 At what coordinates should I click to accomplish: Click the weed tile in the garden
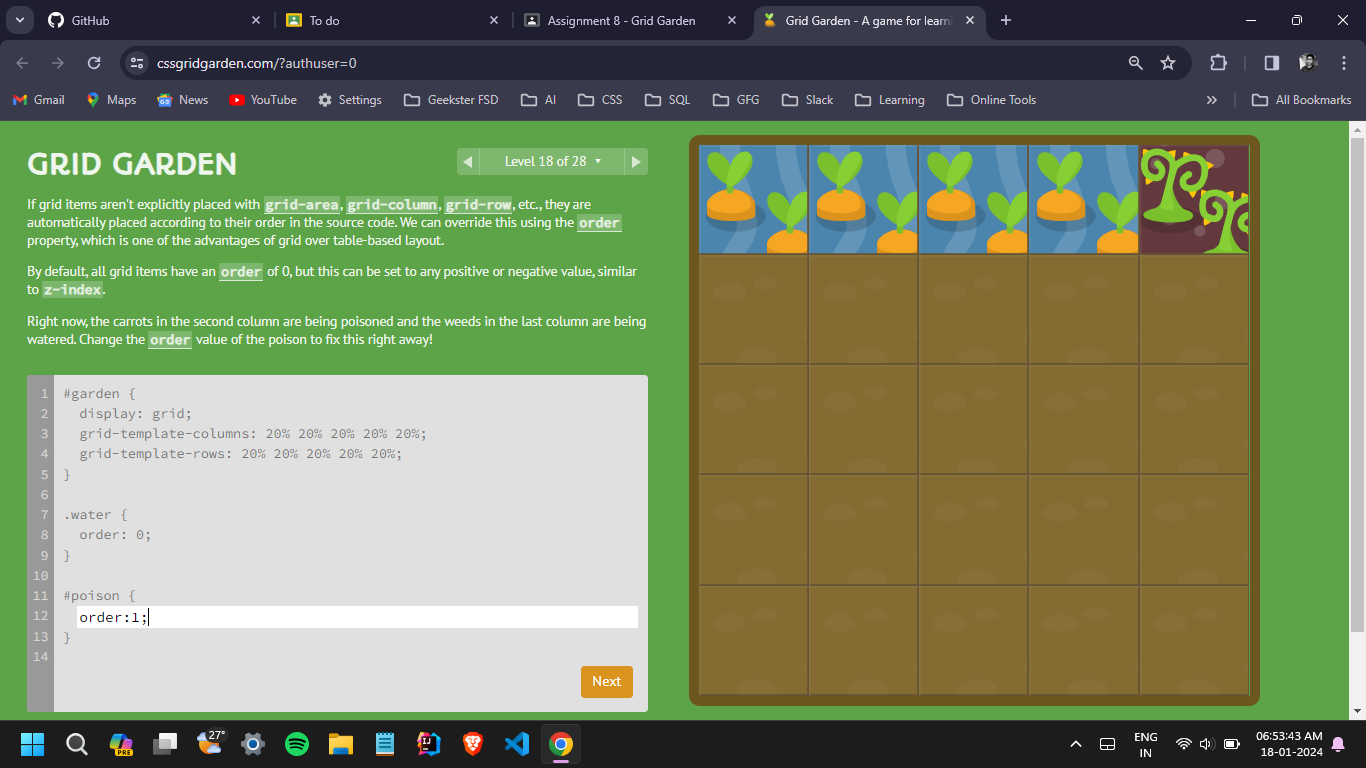click(x=1194, y=200)
